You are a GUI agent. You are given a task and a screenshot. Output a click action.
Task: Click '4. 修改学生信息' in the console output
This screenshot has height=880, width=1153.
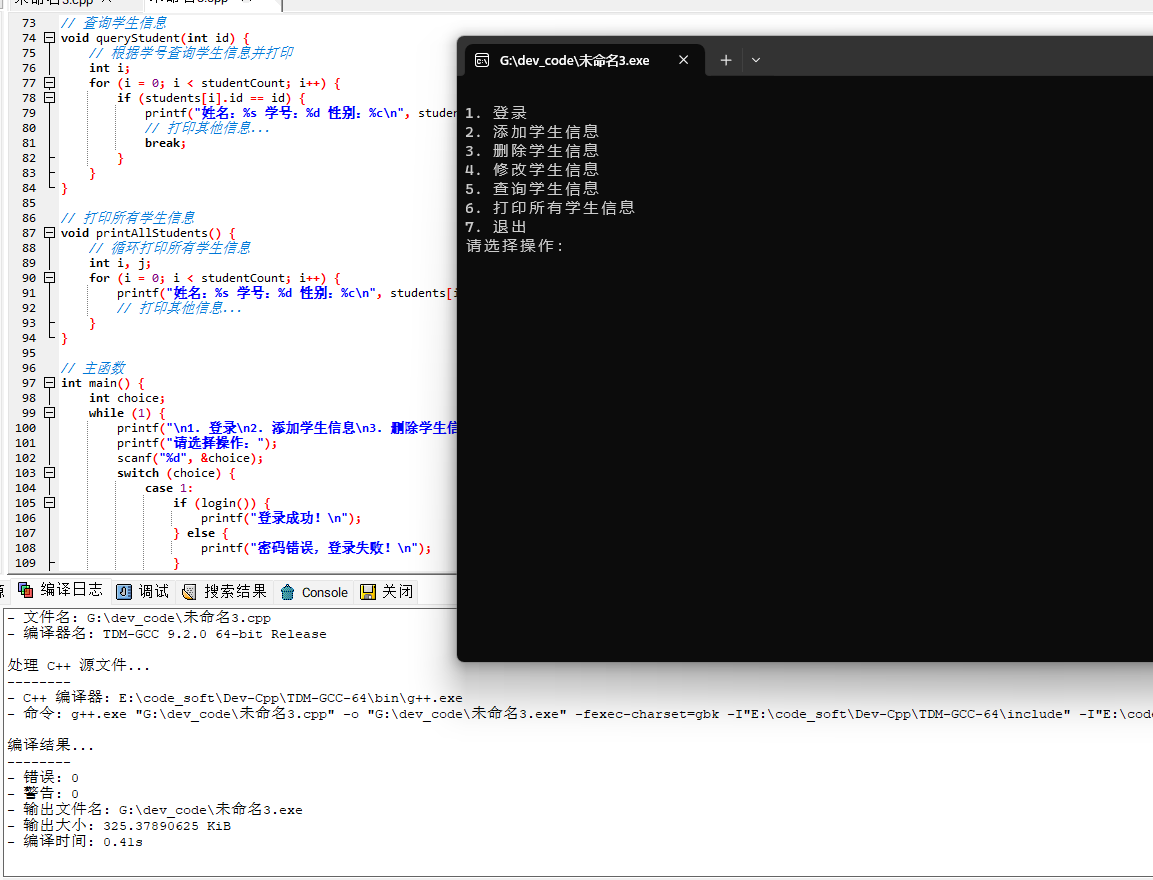pos(532,170)
